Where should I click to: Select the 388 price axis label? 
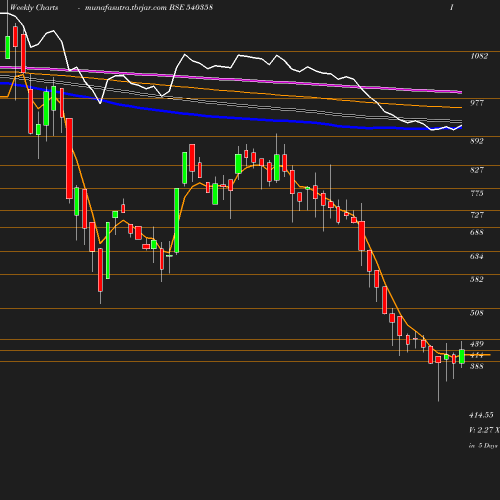pyautogui.click(x=477, y=366)
